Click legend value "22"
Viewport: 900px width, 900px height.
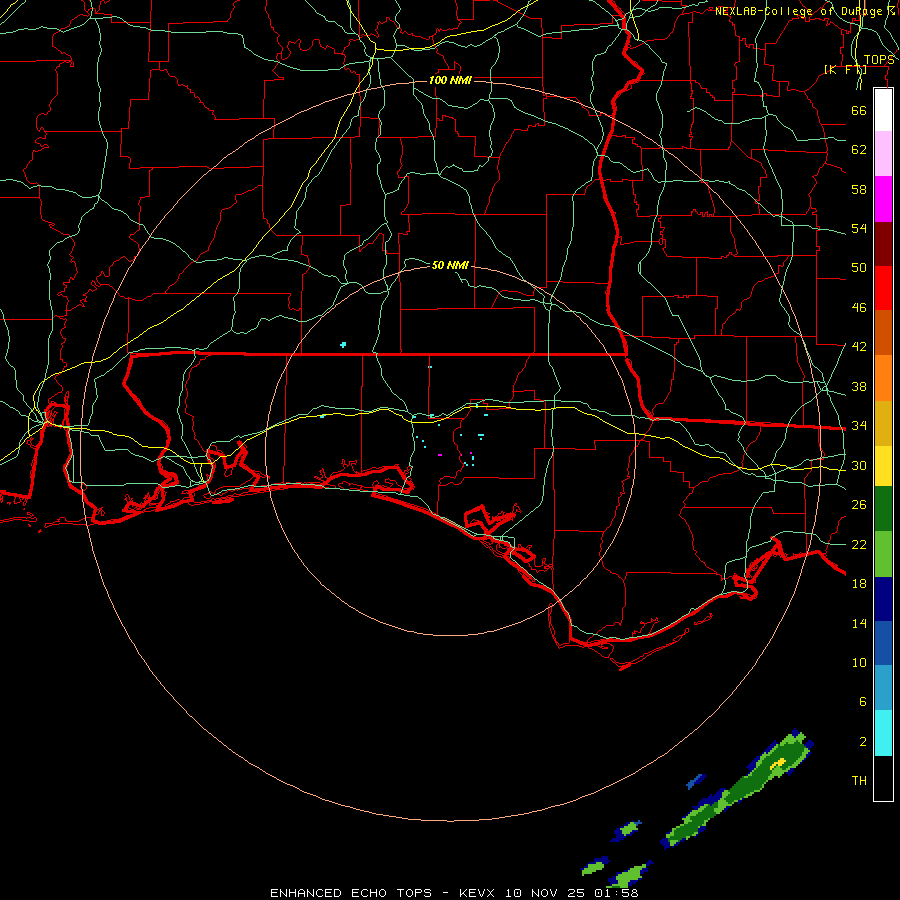tap(859, 545)
